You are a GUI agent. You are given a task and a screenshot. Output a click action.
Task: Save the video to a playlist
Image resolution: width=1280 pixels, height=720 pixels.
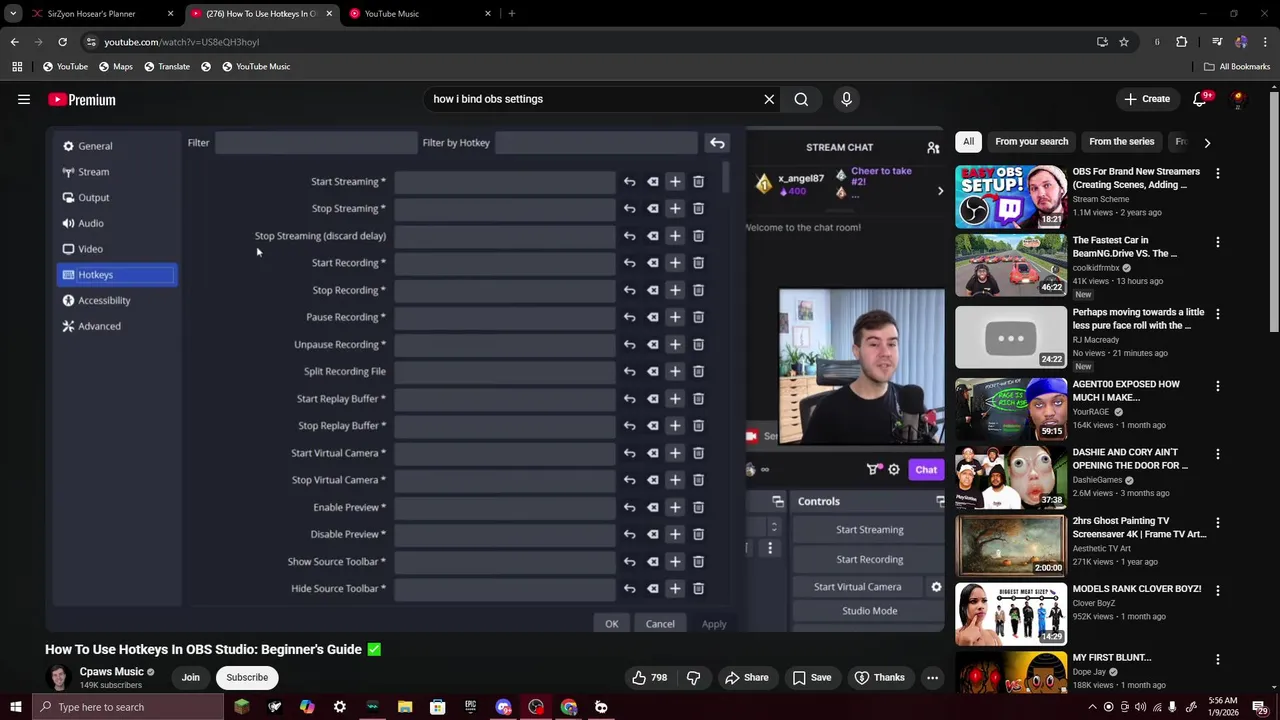(811, 677)
